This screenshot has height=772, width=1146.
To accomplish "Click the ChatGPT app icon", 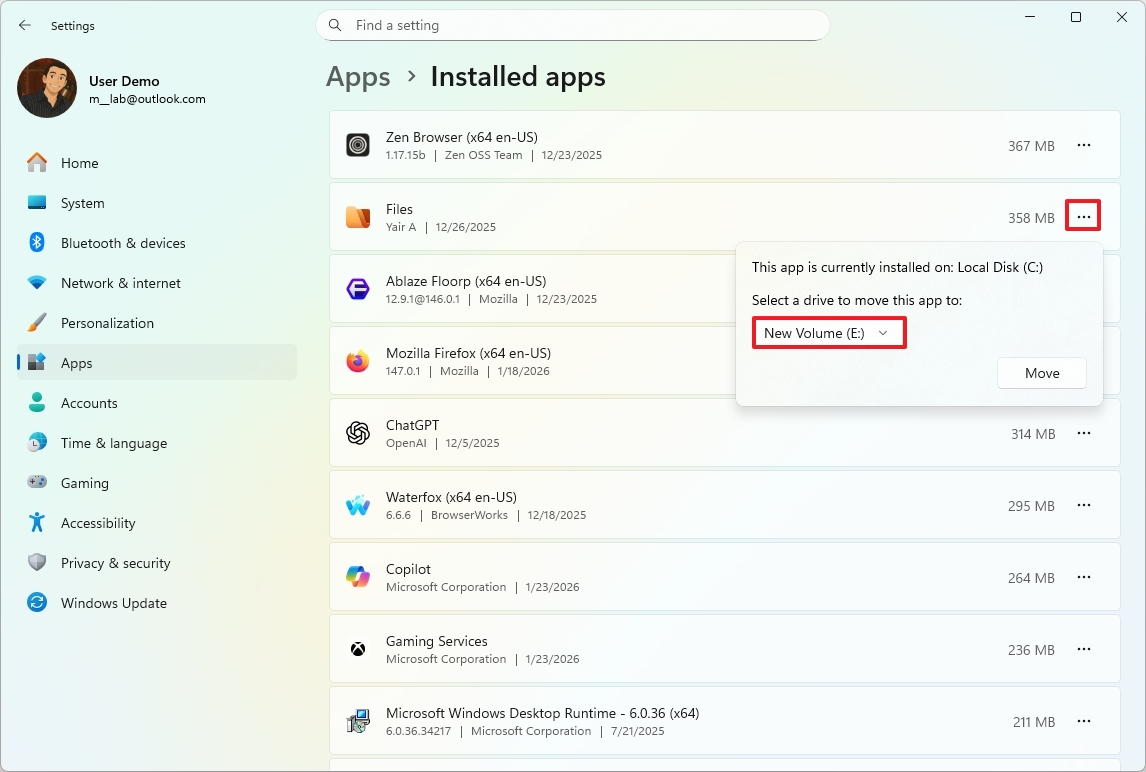I will (x=358, y=433).
